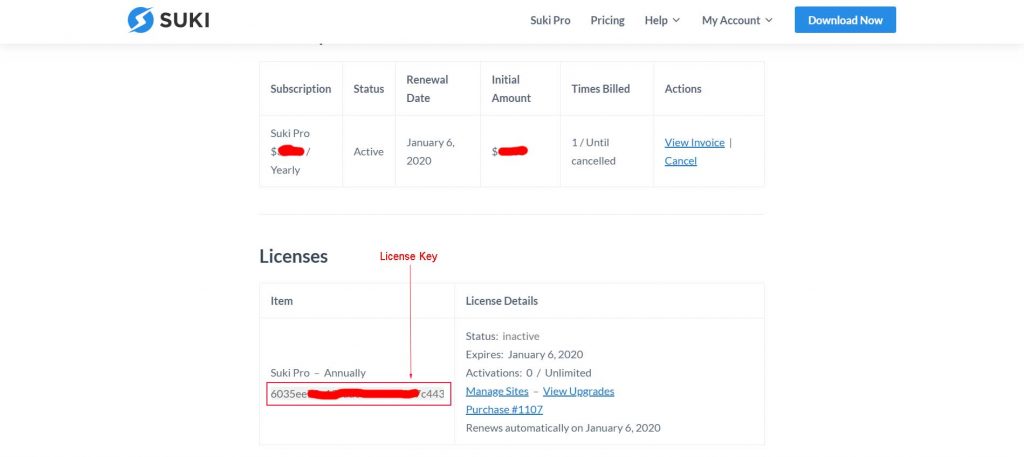Click the Suki Pro – Annually text
Image resolution: width=1024 pixels, height=457 pixels.
[x=318, y=373]
